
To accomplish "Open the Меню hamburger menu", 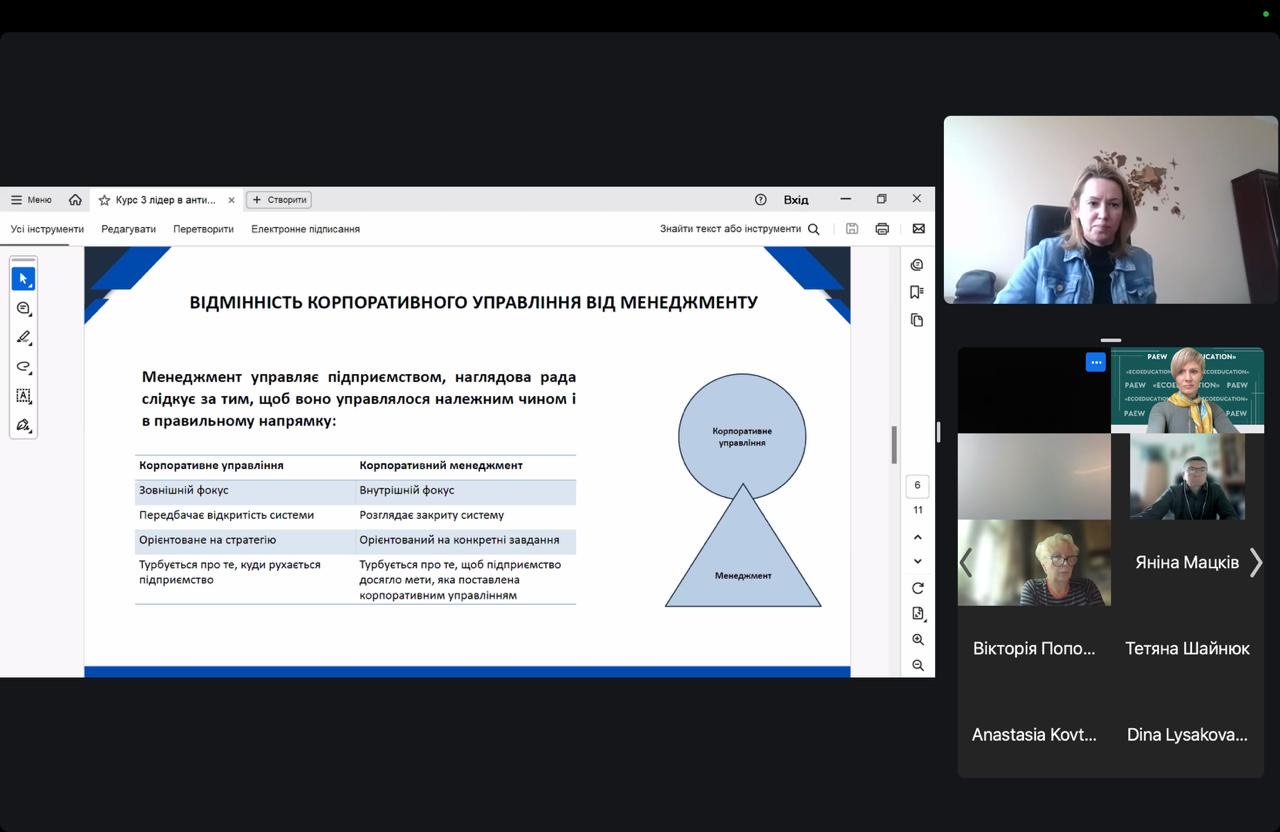I will click(31, 200).
